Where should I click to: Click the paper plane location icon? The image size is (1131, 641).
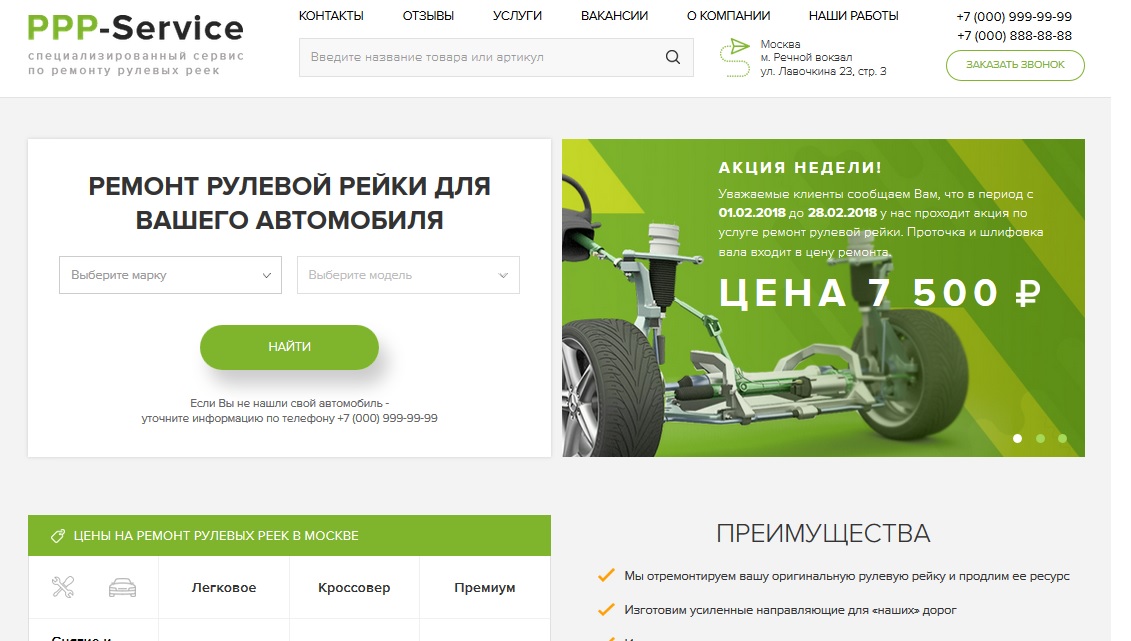[x=735, y=58]
